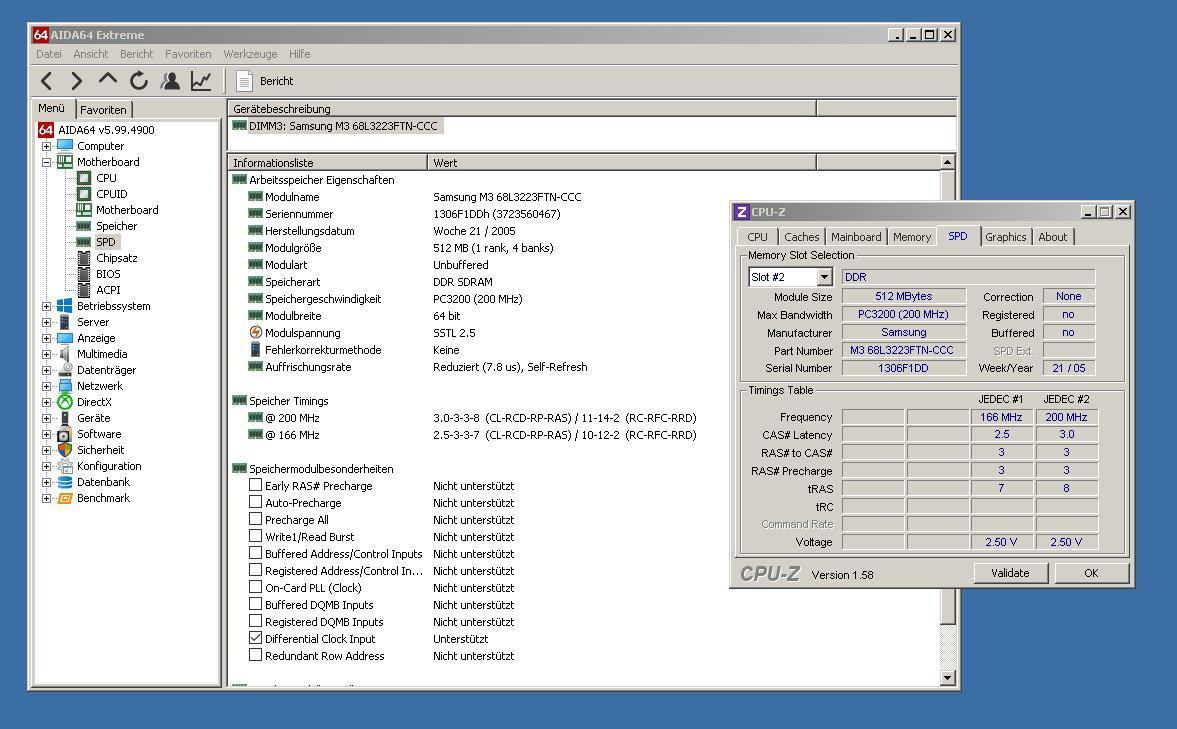Click the Multimedia speaker icon

pos(65,354)
